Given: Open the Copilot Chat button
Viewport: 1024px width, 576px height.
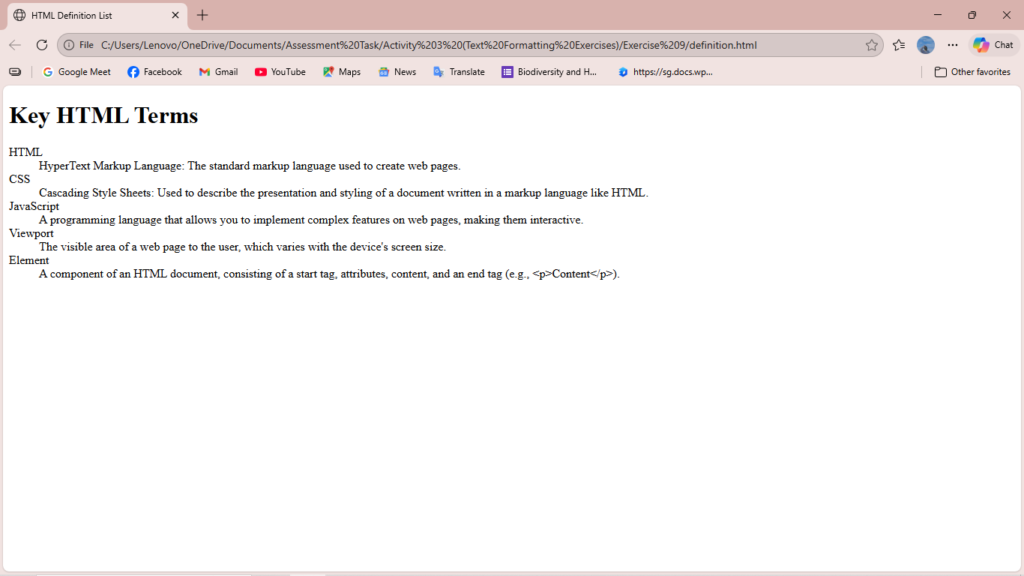Looking at the screenshot, I should click(x=993, y=45).
